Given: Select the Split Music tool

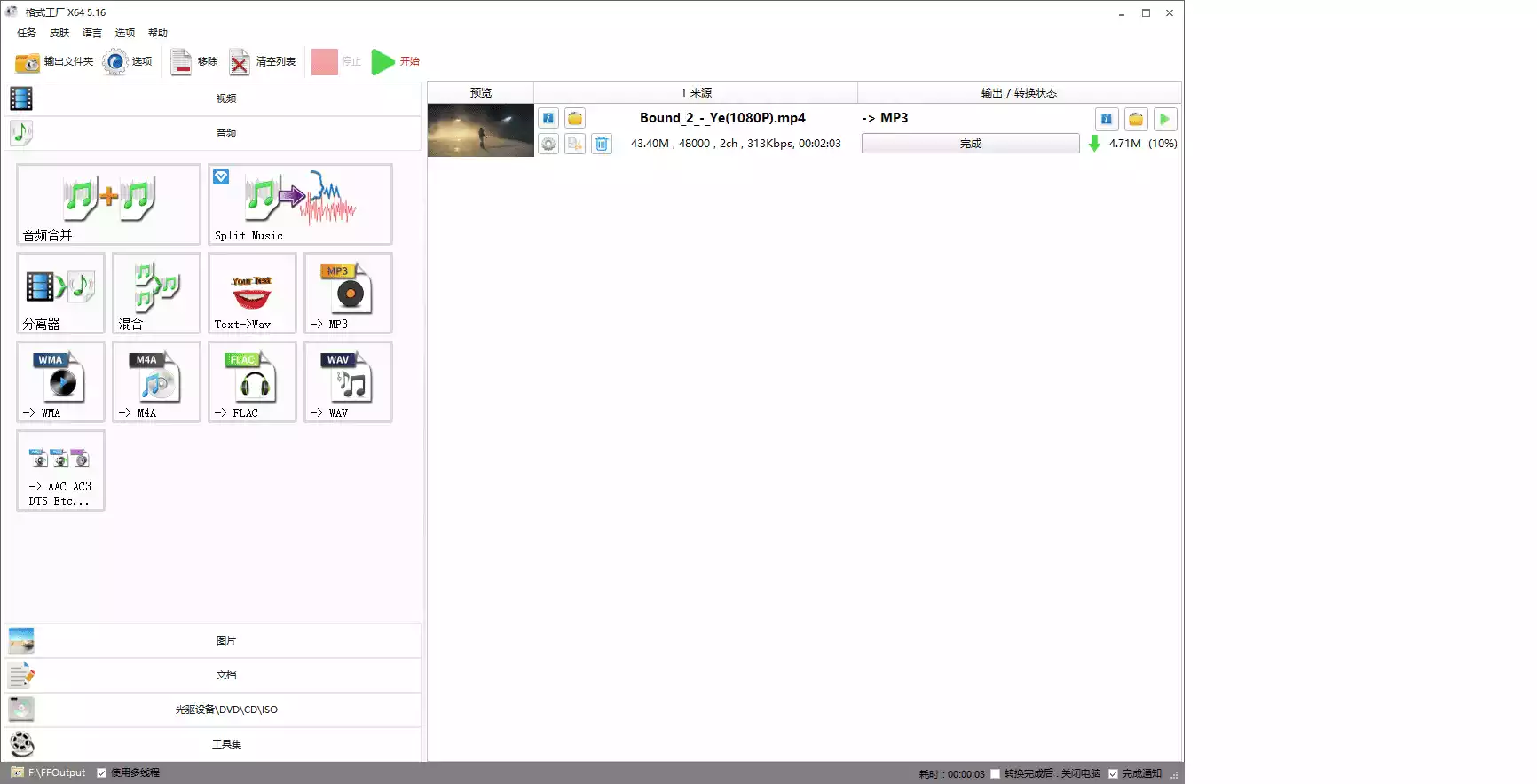Looking at the screenshot, I should (x=300, y=203).
